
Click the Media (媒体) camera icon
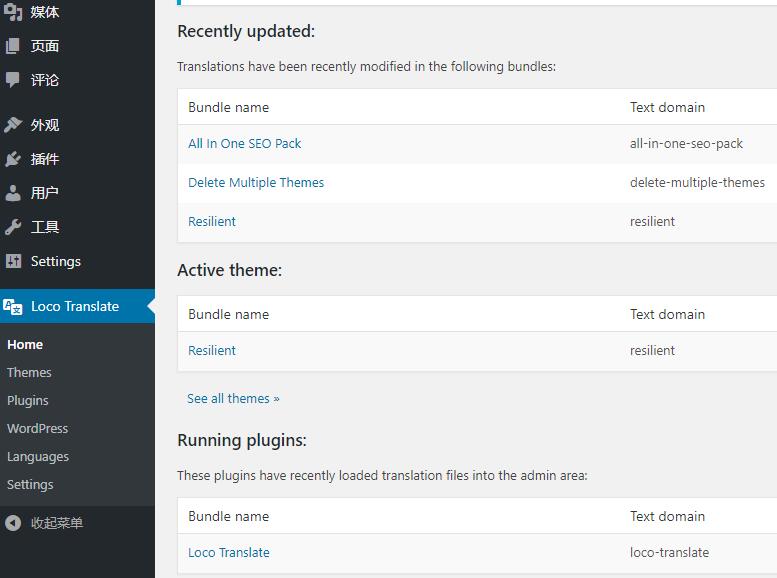(13, 12)
